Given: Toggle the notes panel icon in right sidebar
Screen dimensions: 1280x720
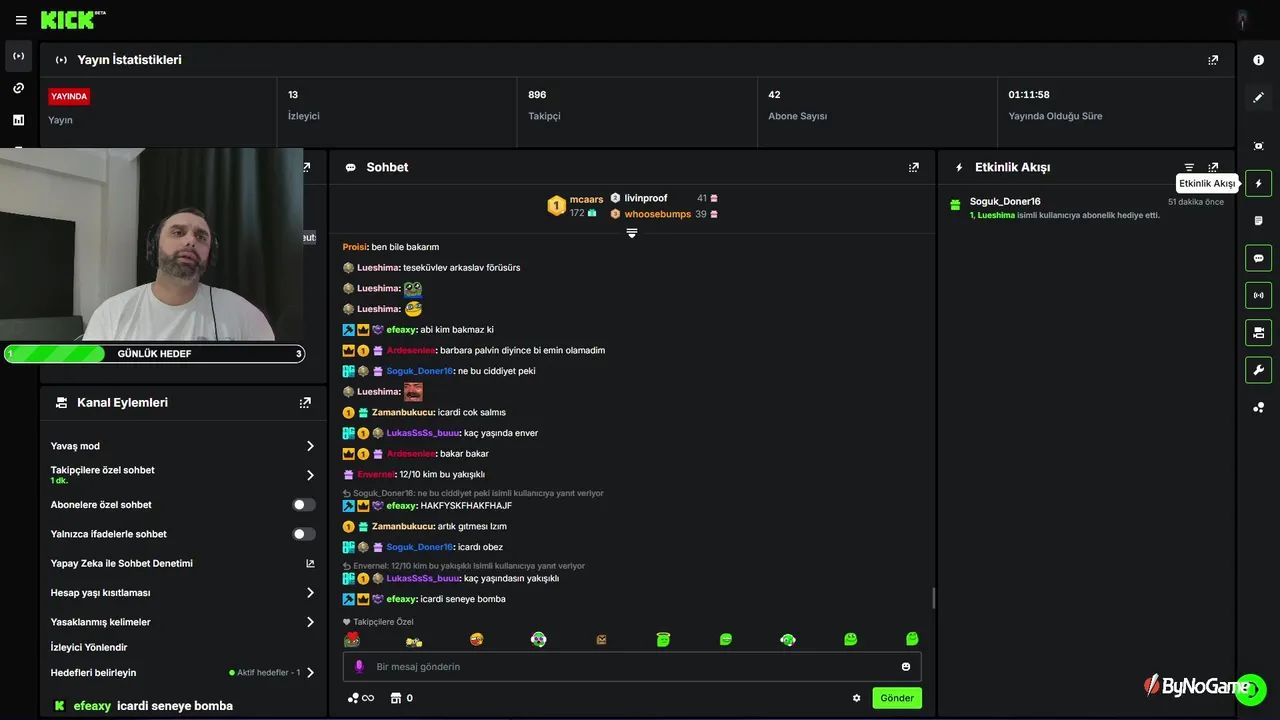Looking at the screenshot, I should click(1258, 220).
